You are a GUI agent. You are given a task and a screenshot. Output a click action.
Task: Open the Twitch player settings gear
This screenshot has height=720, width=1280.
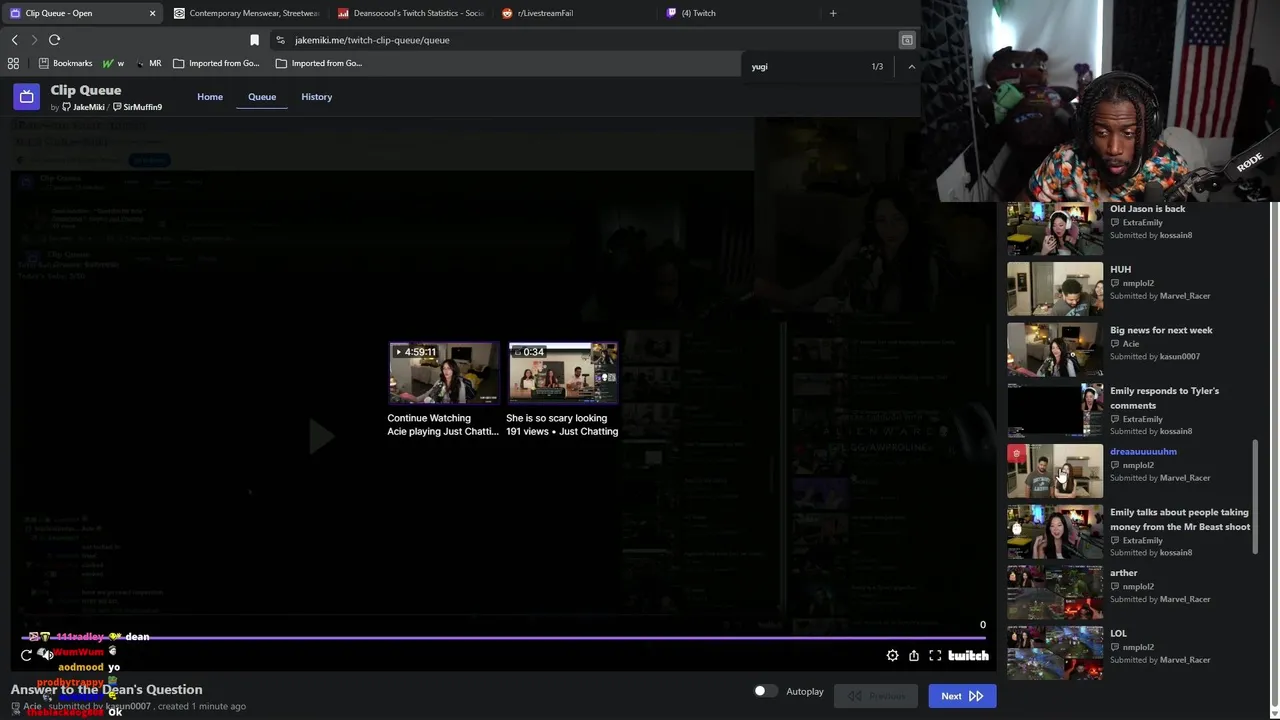(892, 655)
